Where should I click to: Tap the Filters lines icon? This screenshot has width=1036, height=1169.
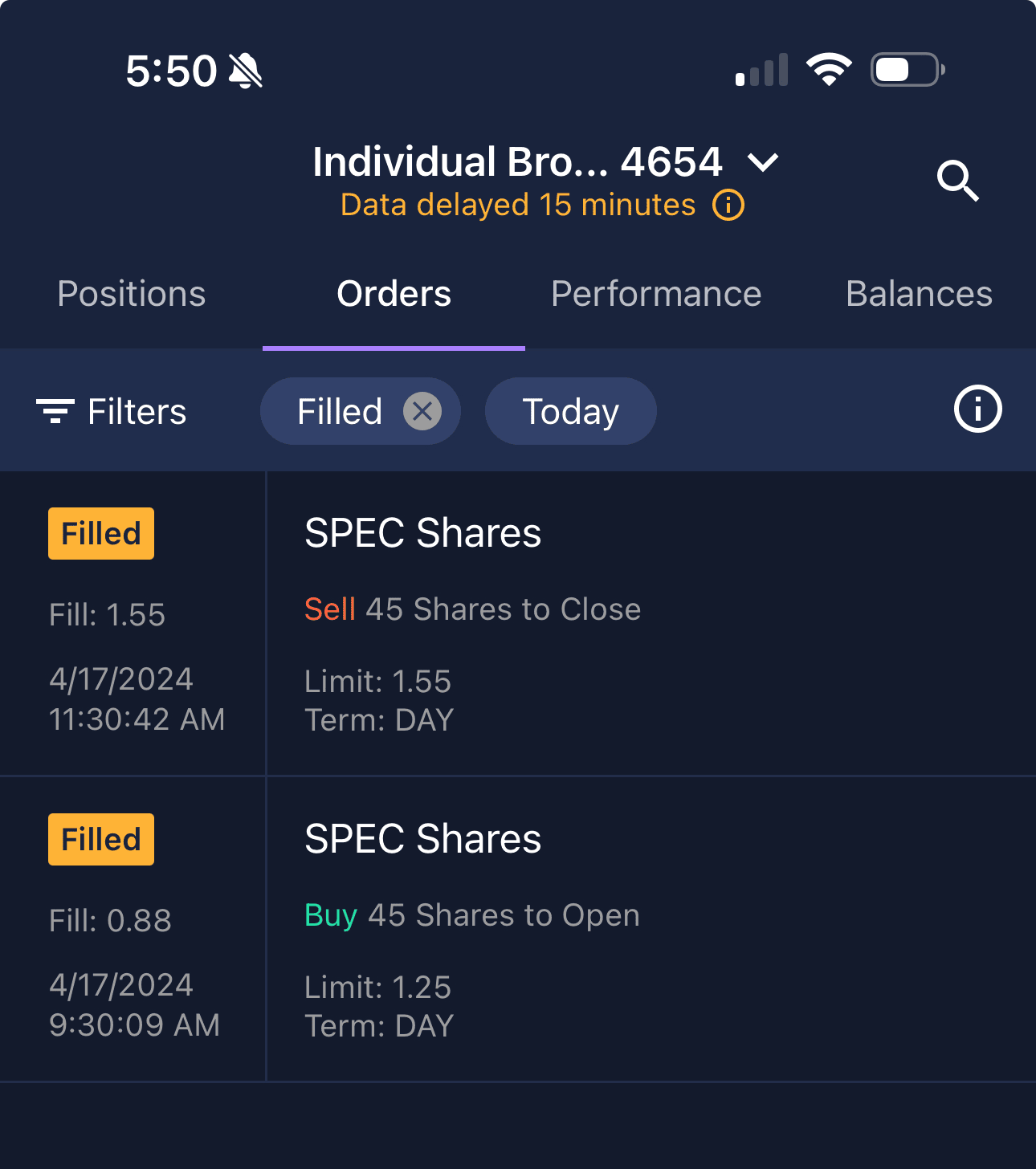tap(55, 411)
